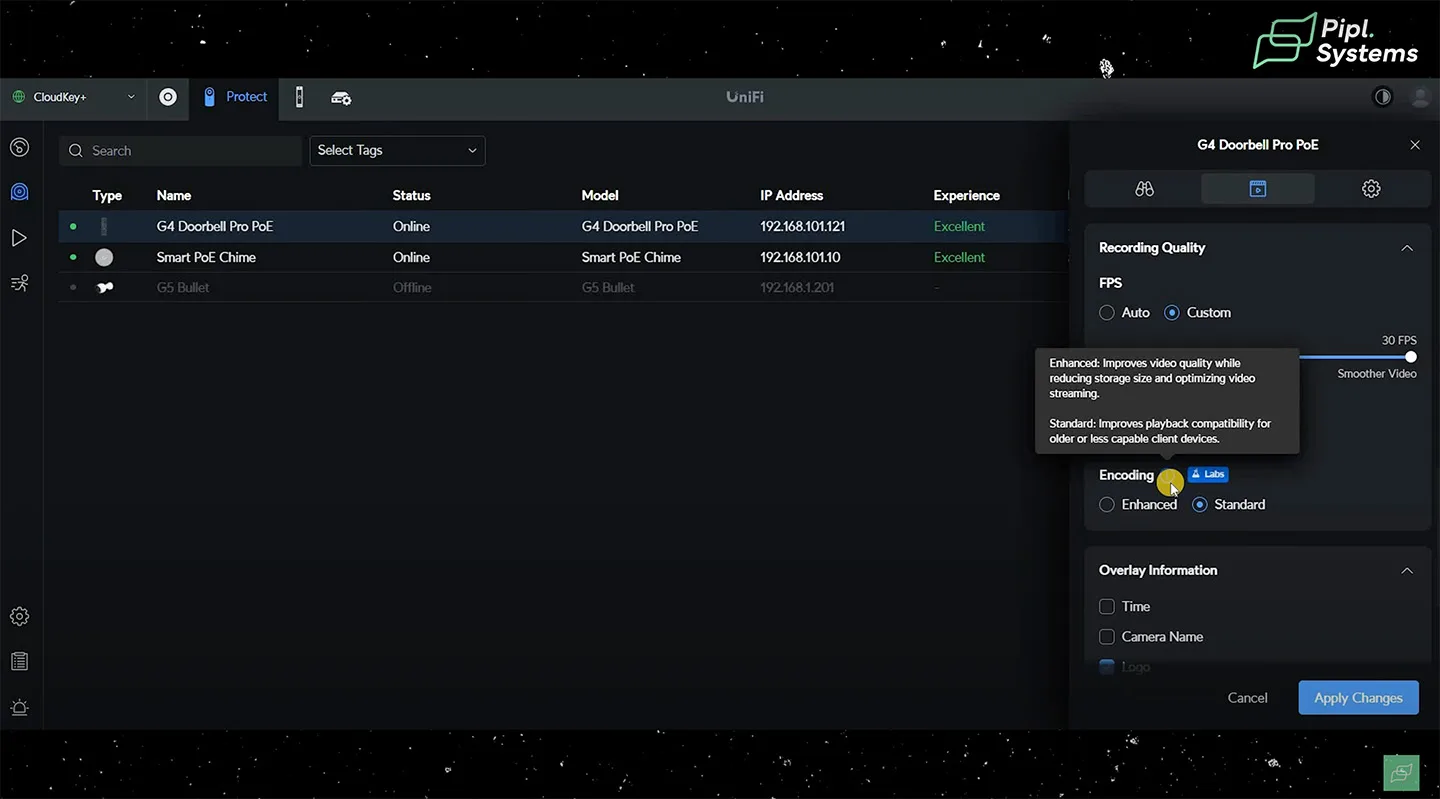Open the UniFi Access app icon

point(299,97)
